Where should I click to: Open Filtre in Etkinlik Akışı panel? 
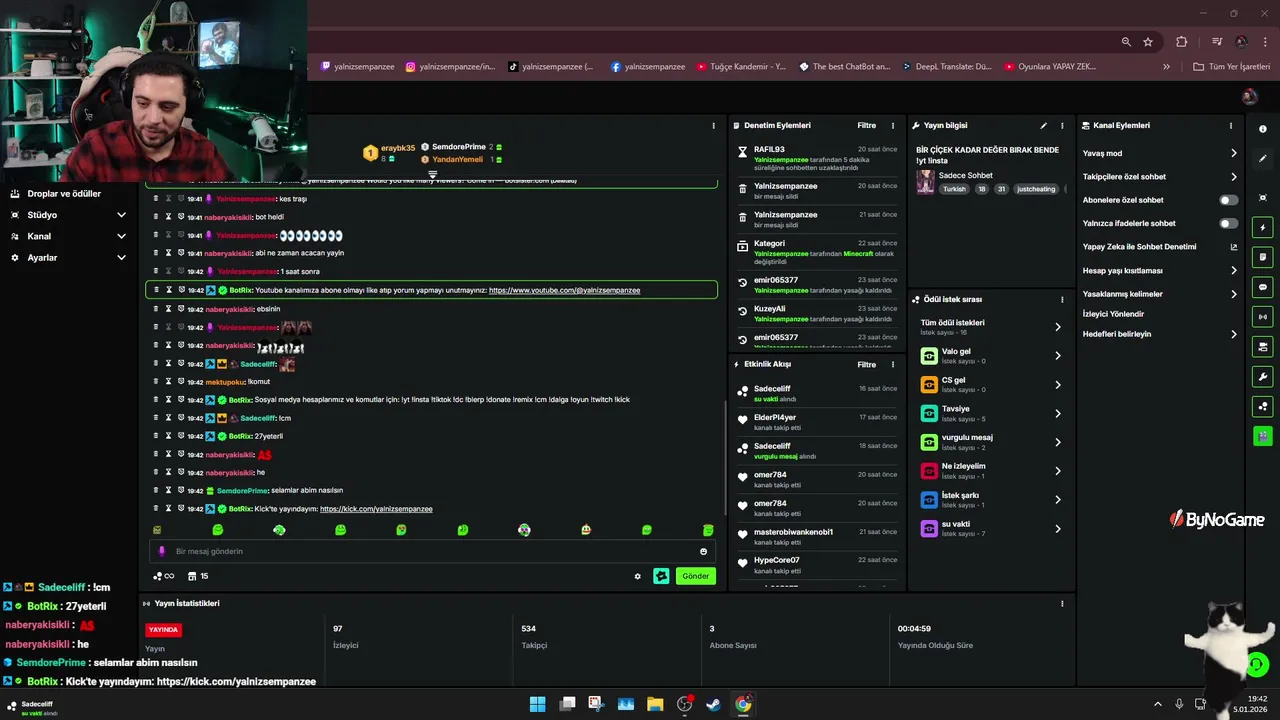coord(867,364)
